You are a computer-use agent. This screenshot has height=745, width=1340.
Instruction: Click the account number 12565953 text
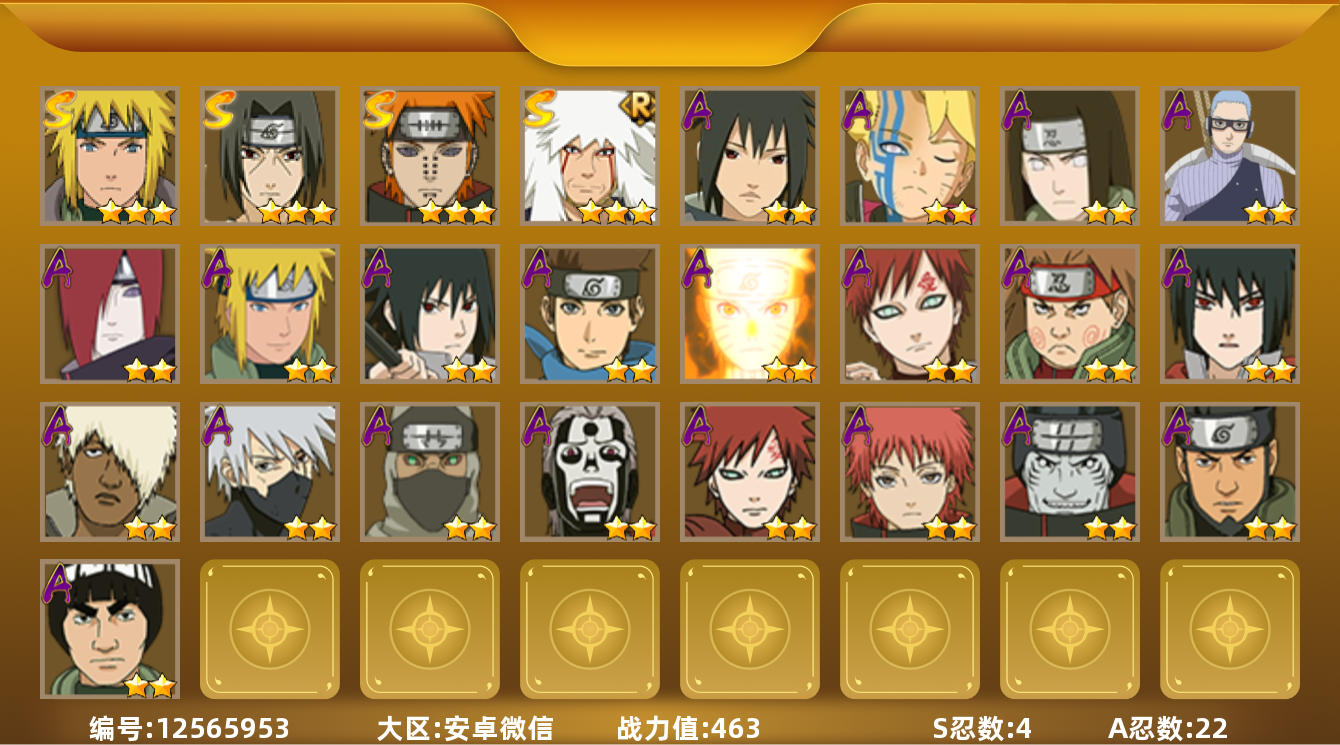point(223,729)
